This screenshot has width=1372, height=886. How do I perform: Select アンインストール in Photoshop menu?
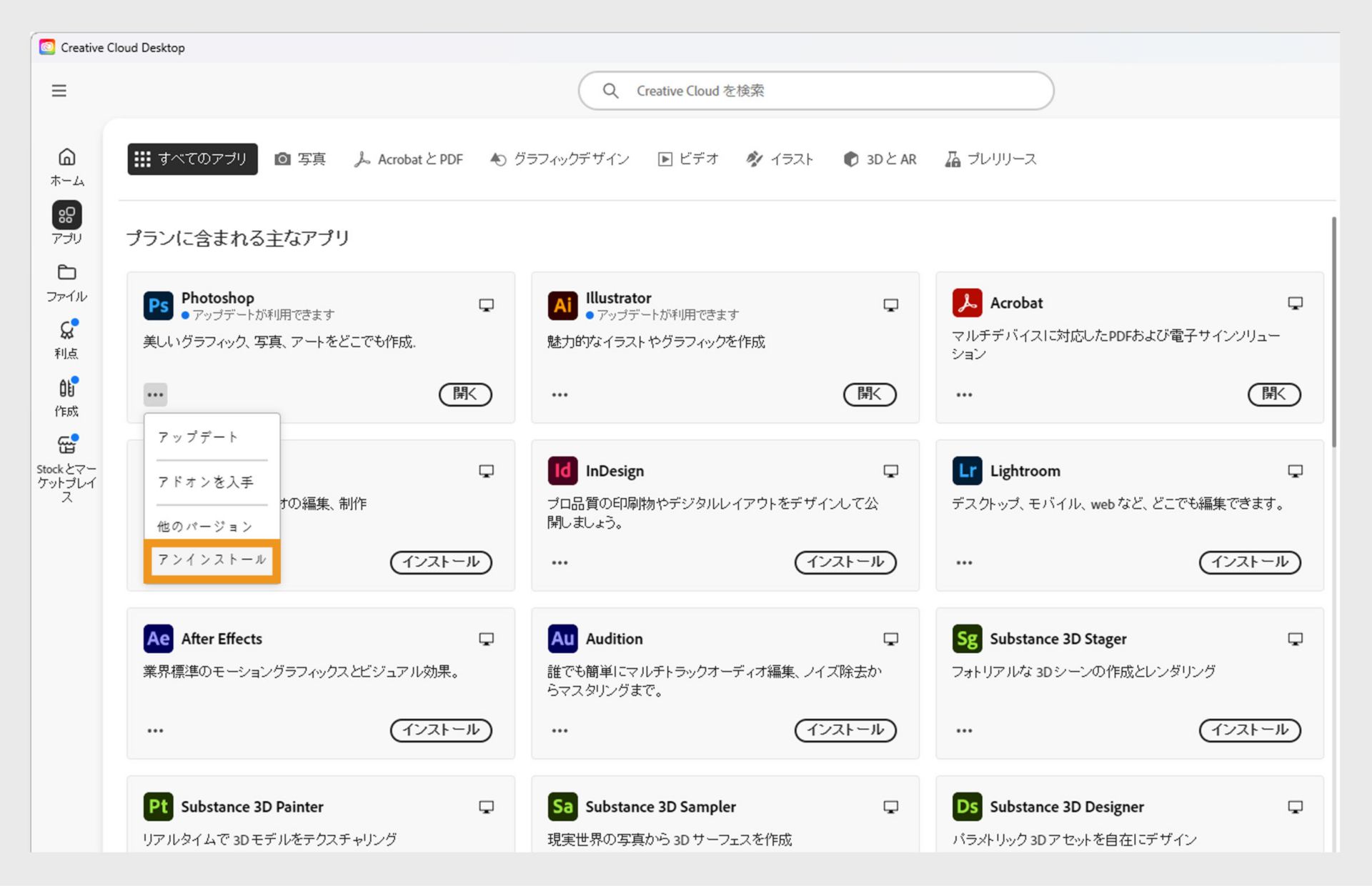click(212, 559)
